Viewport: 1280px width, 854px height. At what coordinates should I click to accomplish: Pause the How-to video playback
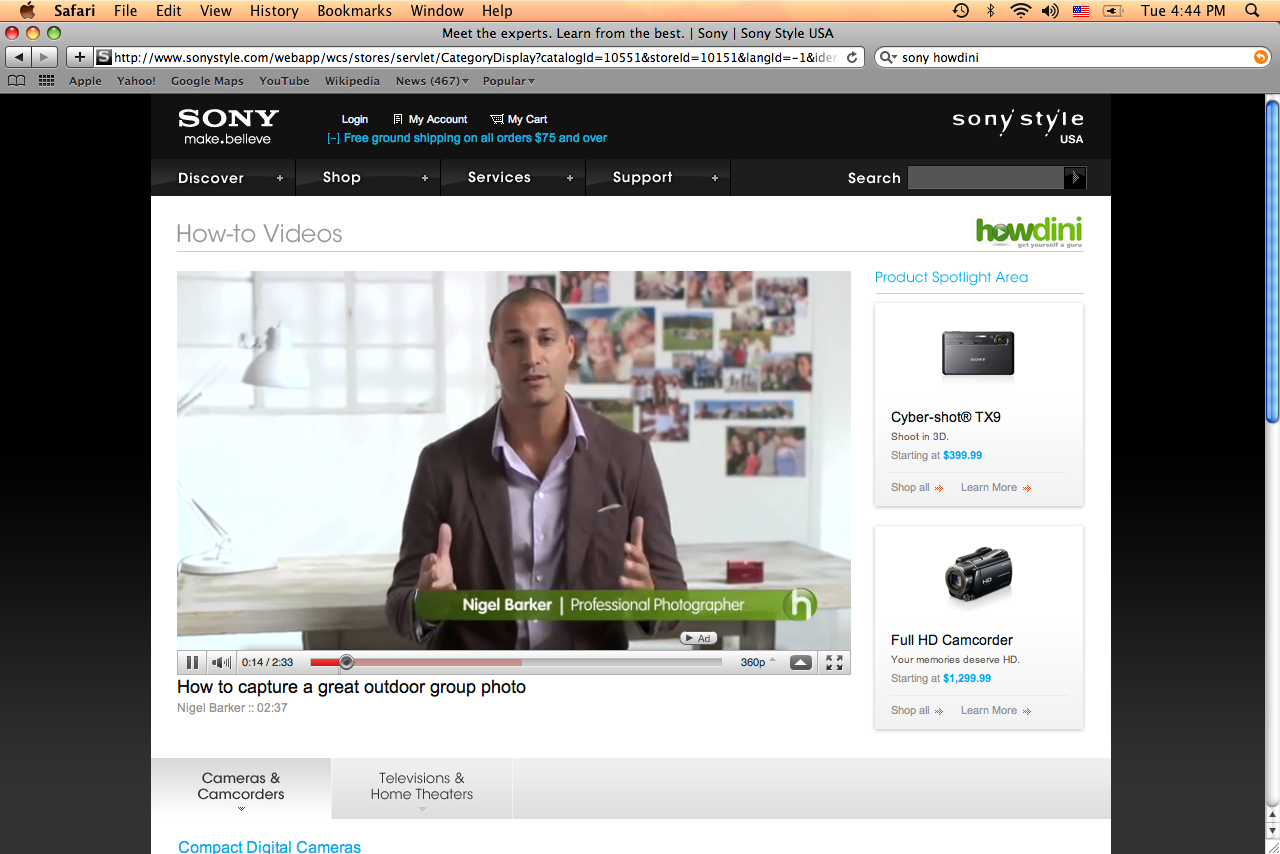pyautogui.click(x=192, y=662)
